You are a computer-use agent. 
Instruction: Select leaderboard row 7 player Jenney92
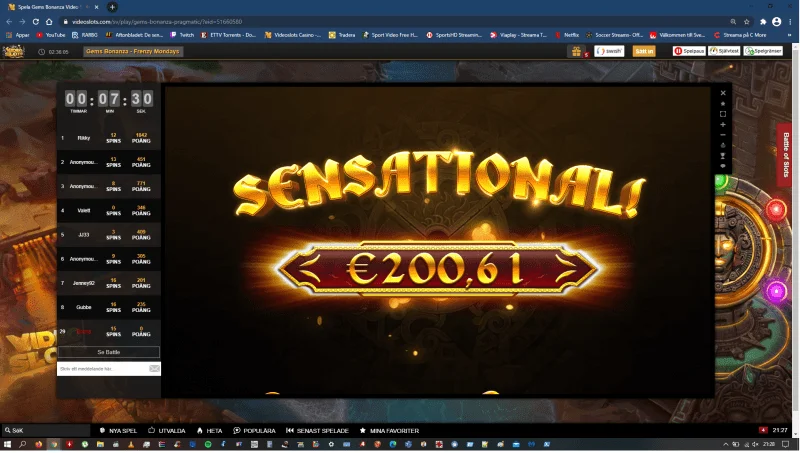click(x=109, y=283)
